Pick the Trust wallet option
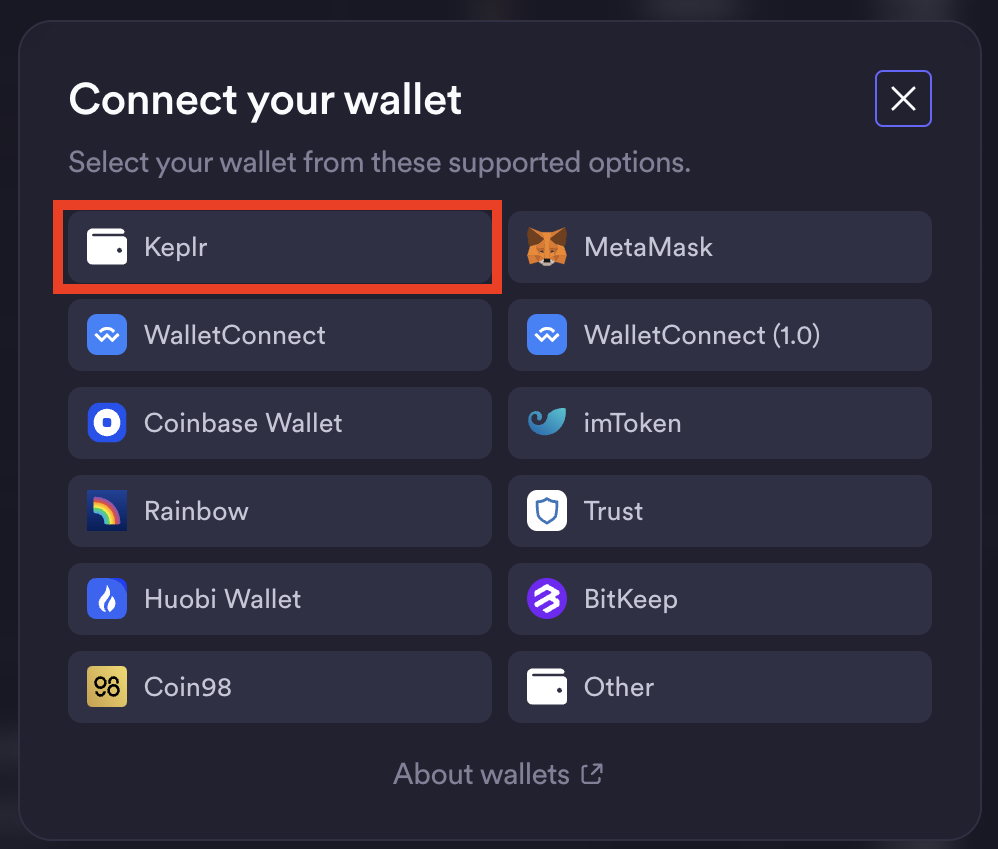The width and height of the screenshot is (998, 849). tap(719, 511)
